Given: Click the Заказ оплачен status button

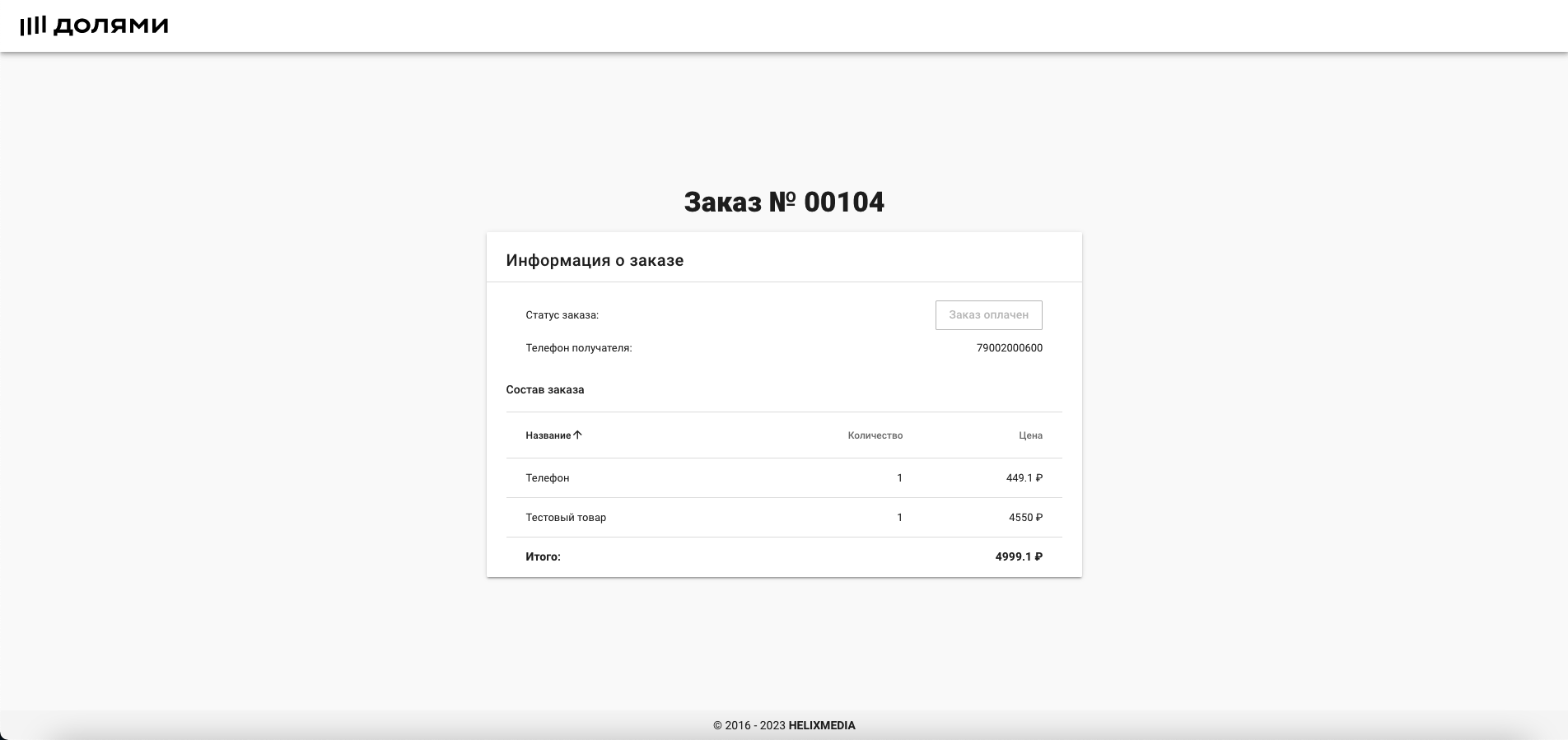Looking at the screenshot, I should tap(988, 315).
